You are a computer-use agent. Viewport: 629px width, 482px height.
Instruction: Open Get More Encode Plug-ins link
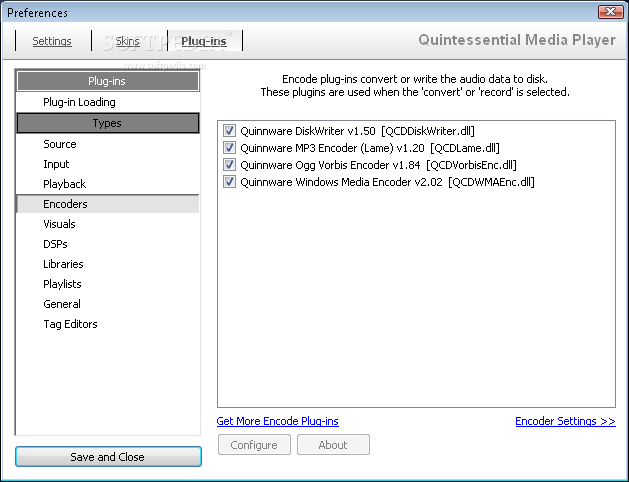(278, 421)
